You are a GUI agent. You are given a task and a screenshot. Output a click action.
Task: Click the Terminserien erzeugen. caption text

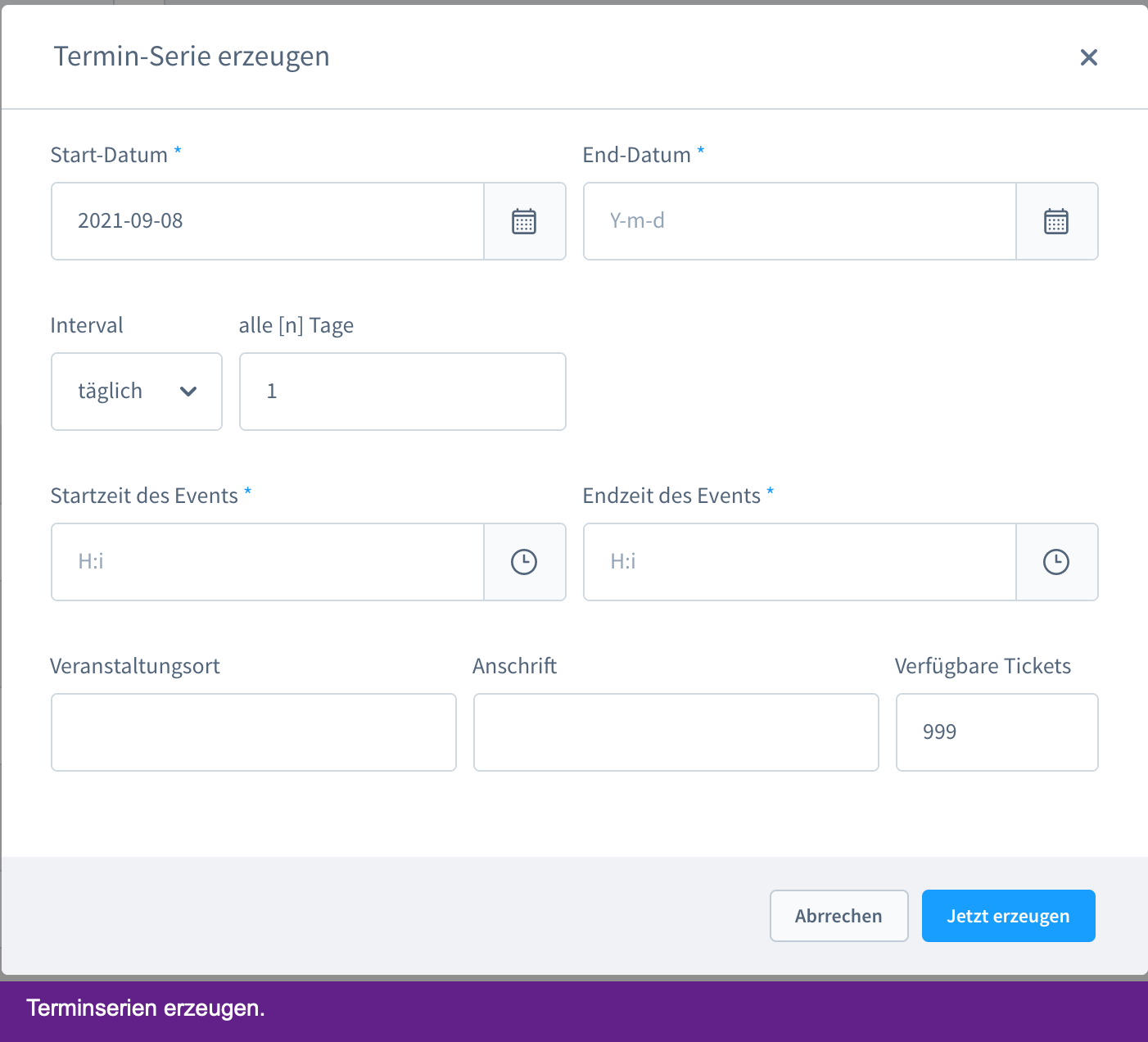(146, 1008)
